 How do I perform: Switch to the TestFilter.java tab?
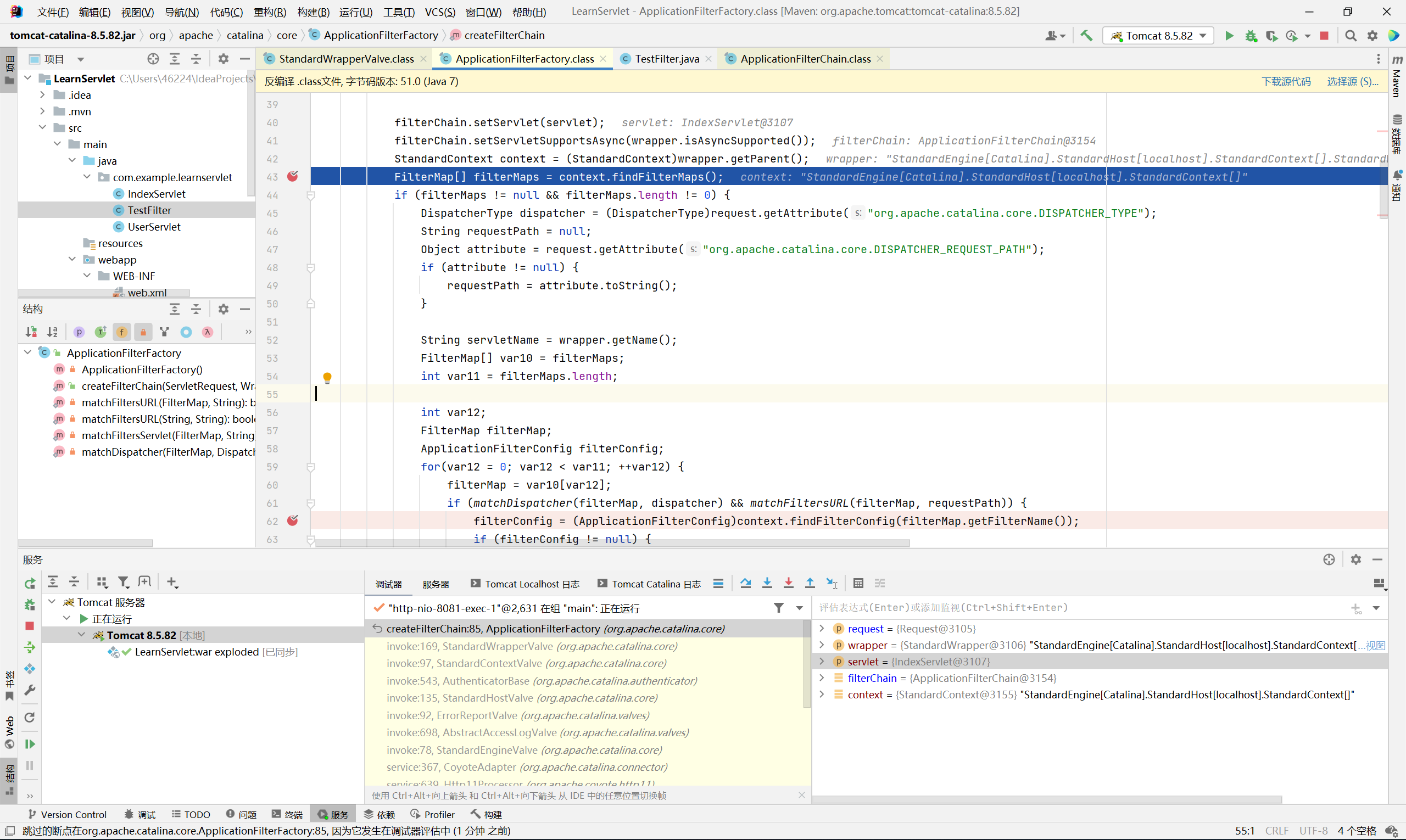(666, 59)
